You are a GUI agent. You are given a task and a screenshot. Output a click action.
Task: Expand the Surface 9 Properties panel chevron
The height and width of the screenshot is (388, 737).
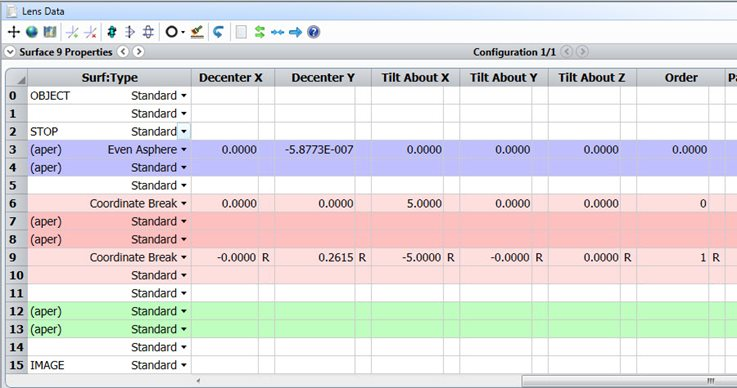point(10,52)
